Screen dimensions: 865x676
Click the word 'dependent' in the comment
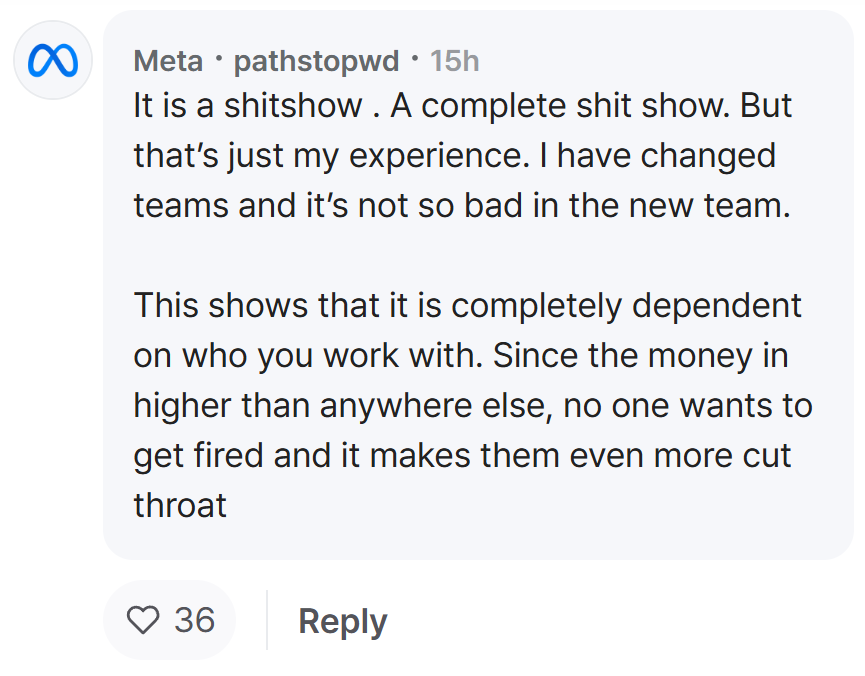717,306
